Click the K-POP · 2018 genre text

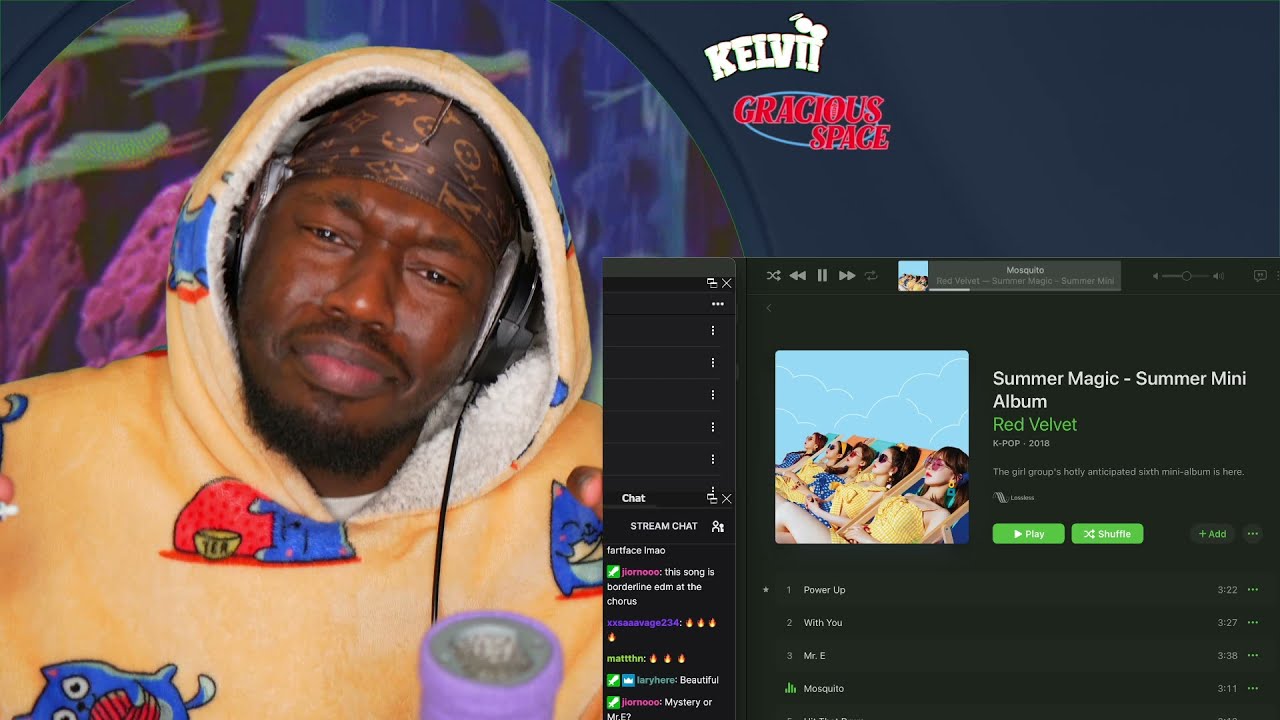tap(1021, 443)
